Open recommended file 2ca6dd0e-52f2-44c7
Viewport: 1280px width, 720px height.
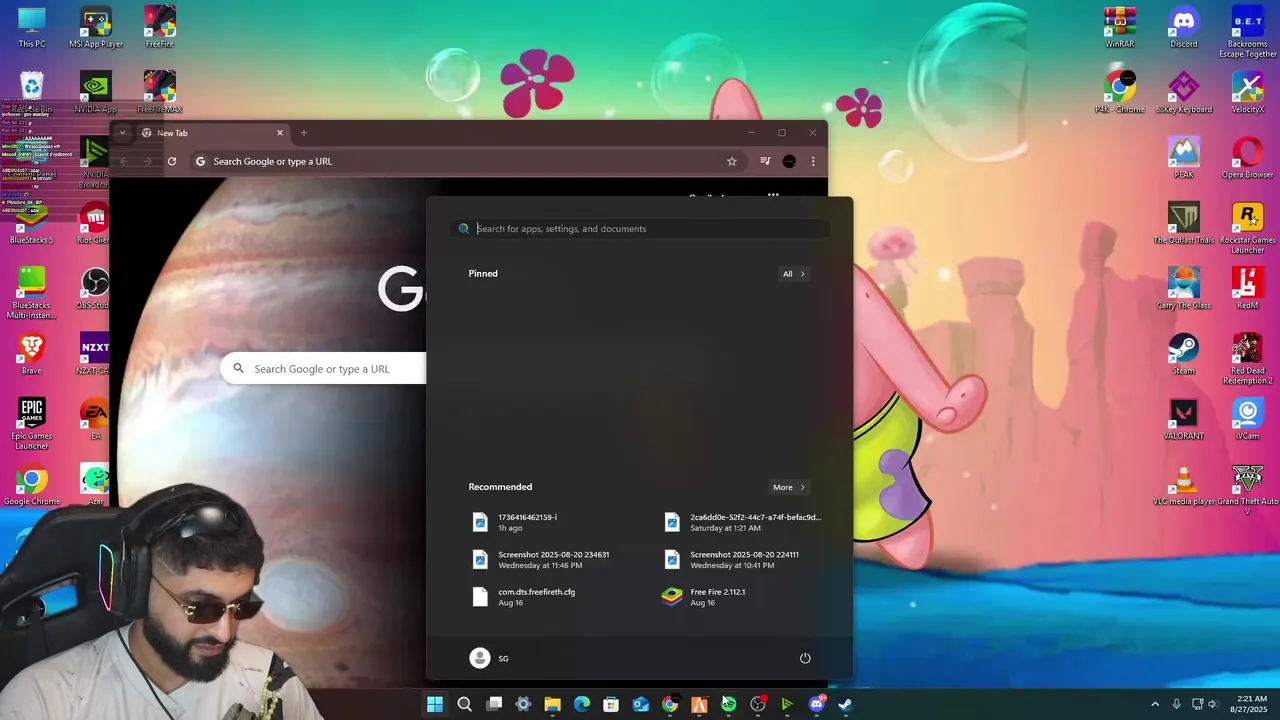(x=746, y=522)
